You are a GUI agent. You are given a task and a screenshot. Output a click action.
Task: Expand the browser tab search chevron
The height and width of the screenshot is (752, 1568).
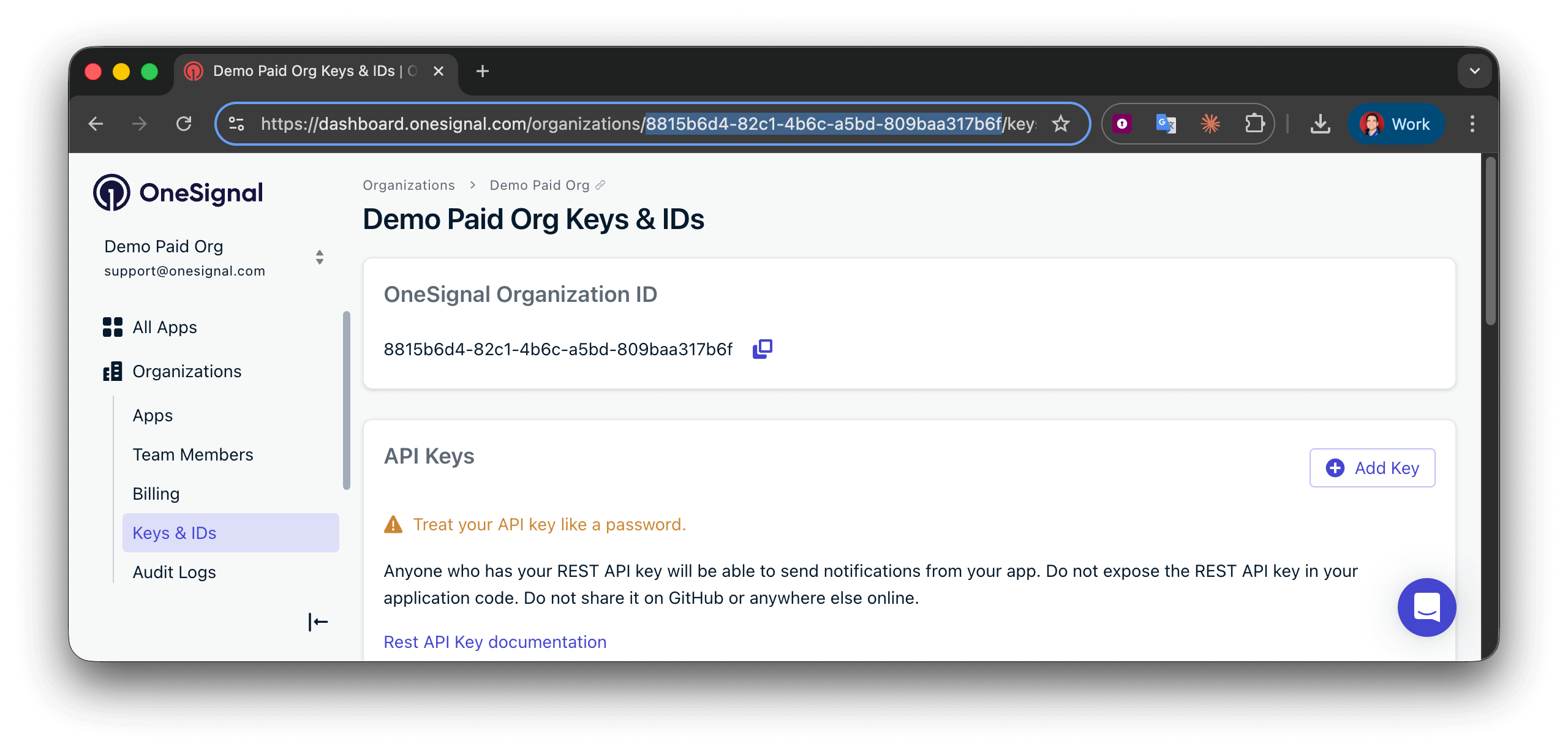pos(1474,70)
